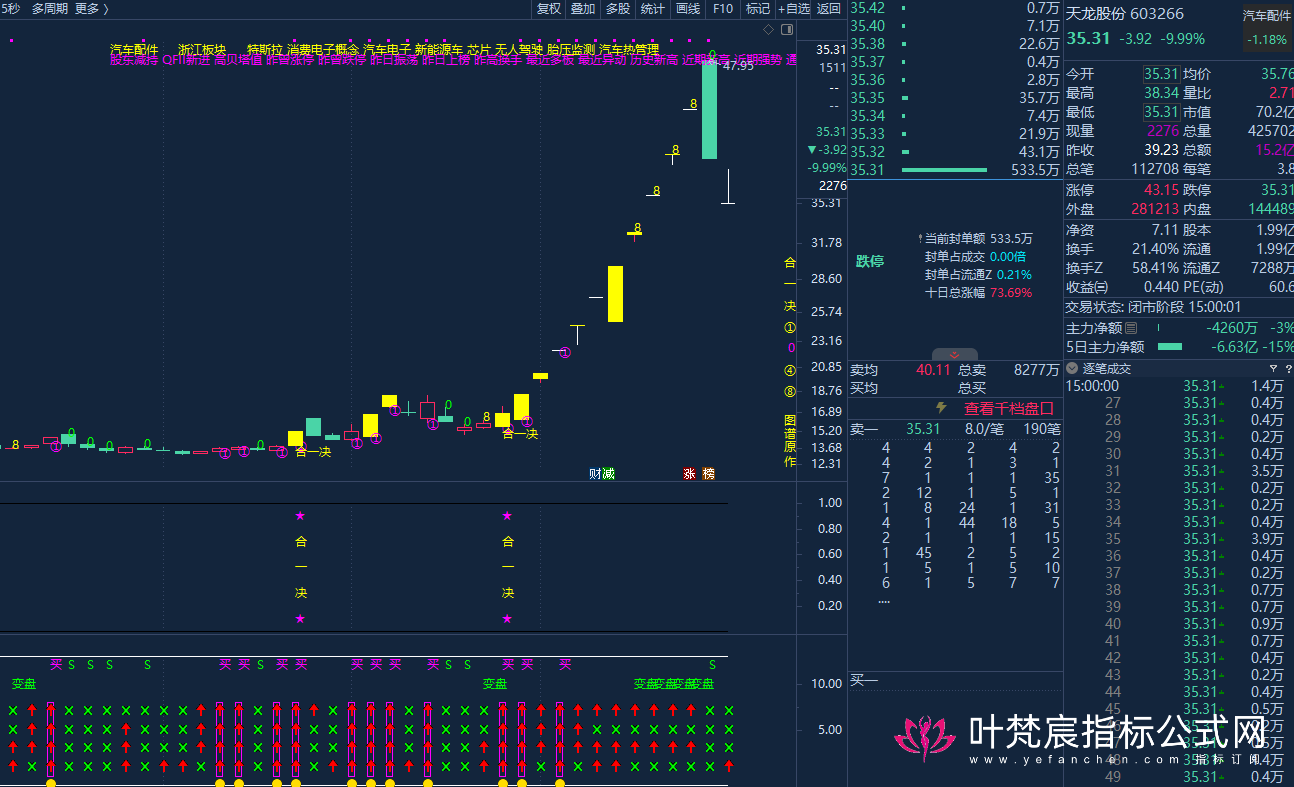Image resolution: width=1294 pixels, height=787 pixels.
Task: Click the 5日主力净额 -6.63亿 row
Action: point(1178,347)
